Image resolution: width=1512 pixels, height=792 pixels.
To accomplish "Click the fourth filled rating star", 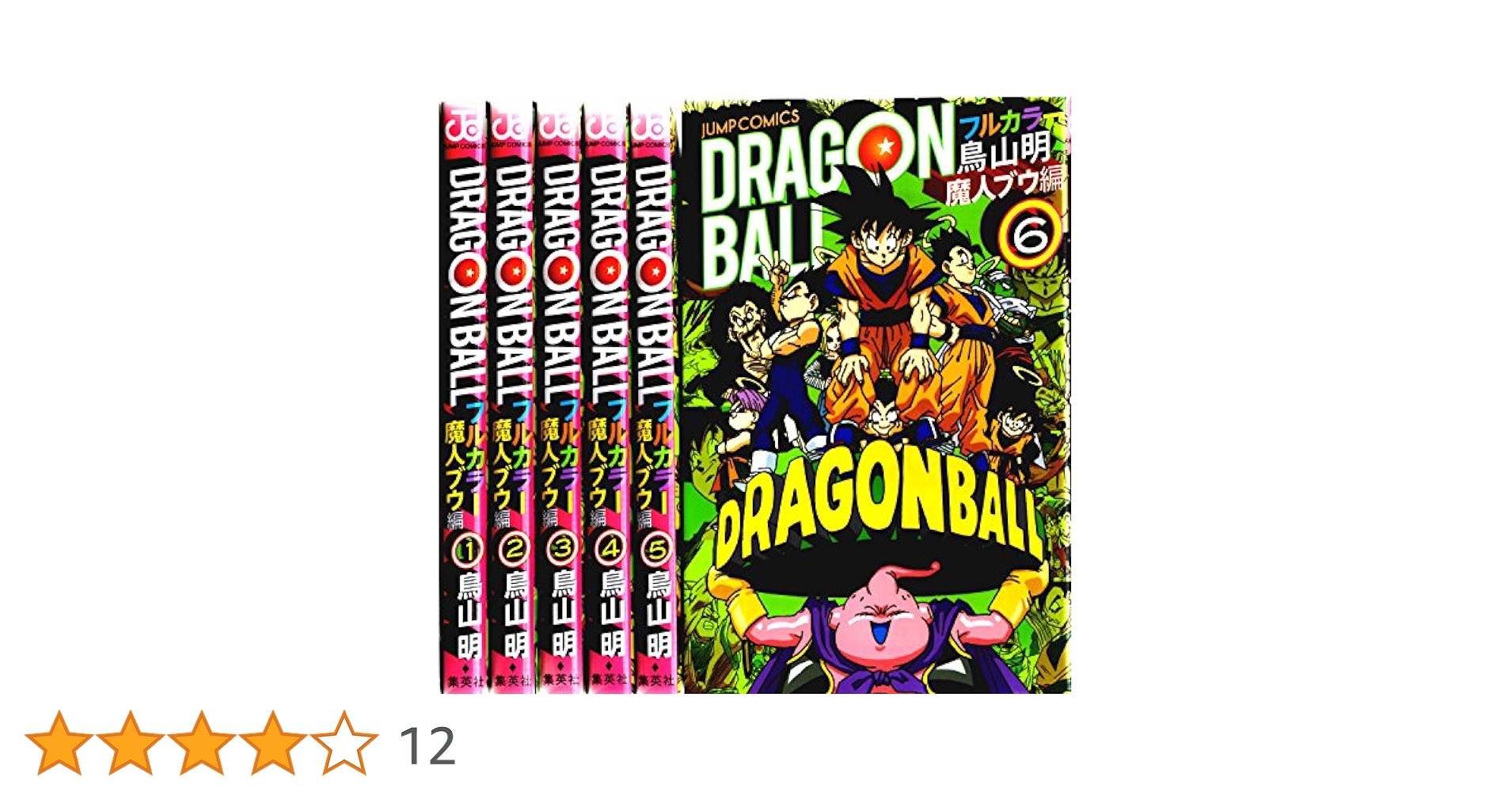I will [x=273, y=742].
